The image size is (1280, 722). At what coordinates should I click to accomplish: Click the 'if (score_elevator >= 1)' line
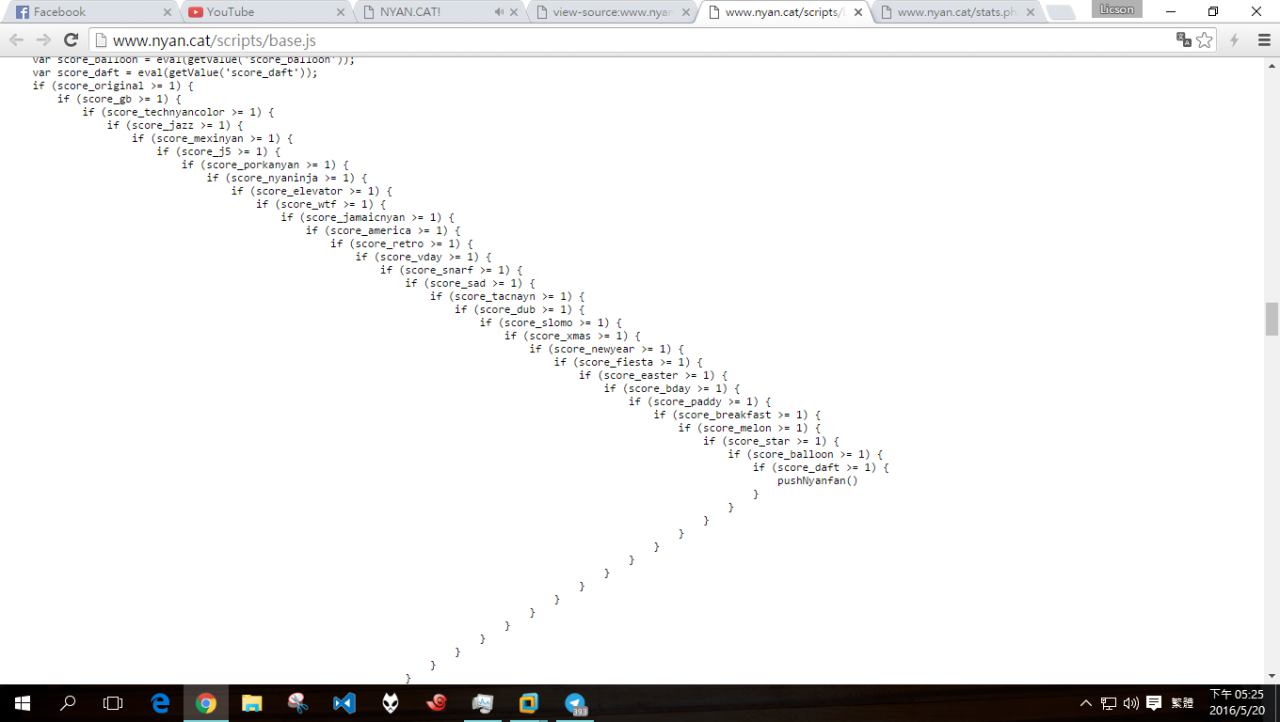pos(312,190)
